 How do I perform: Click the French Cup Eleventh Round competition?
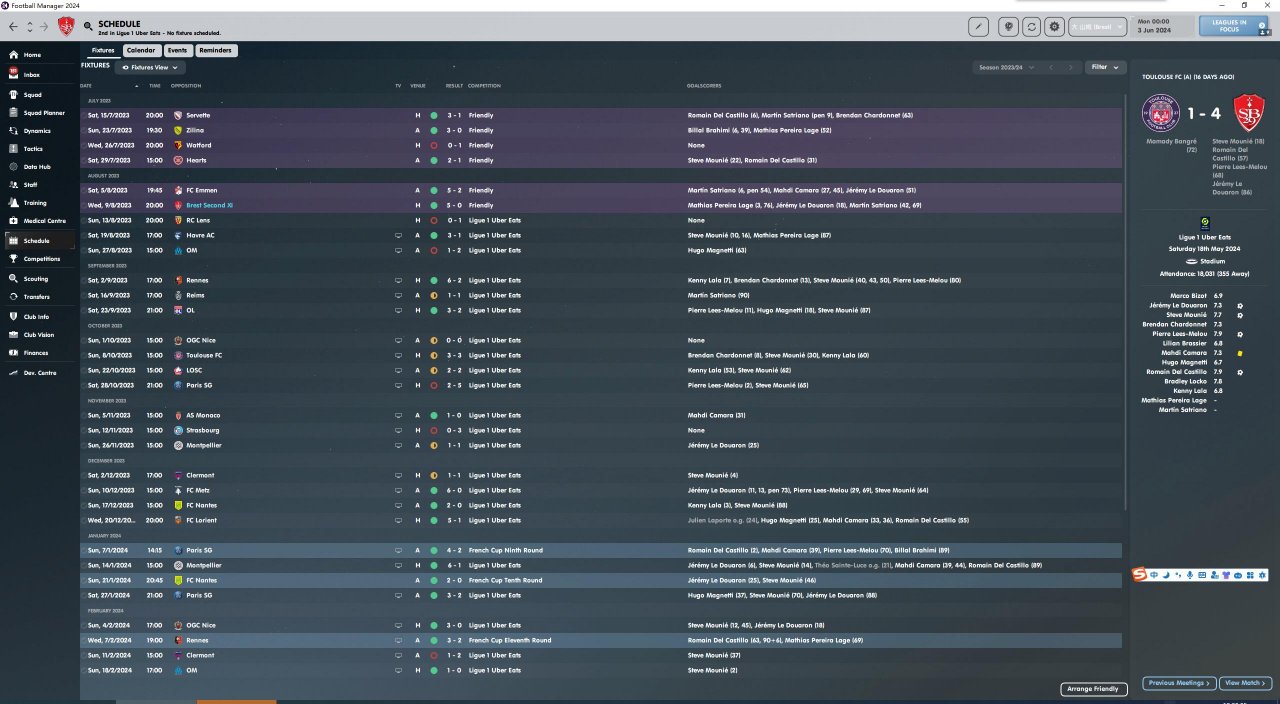(x=509, y=640)
